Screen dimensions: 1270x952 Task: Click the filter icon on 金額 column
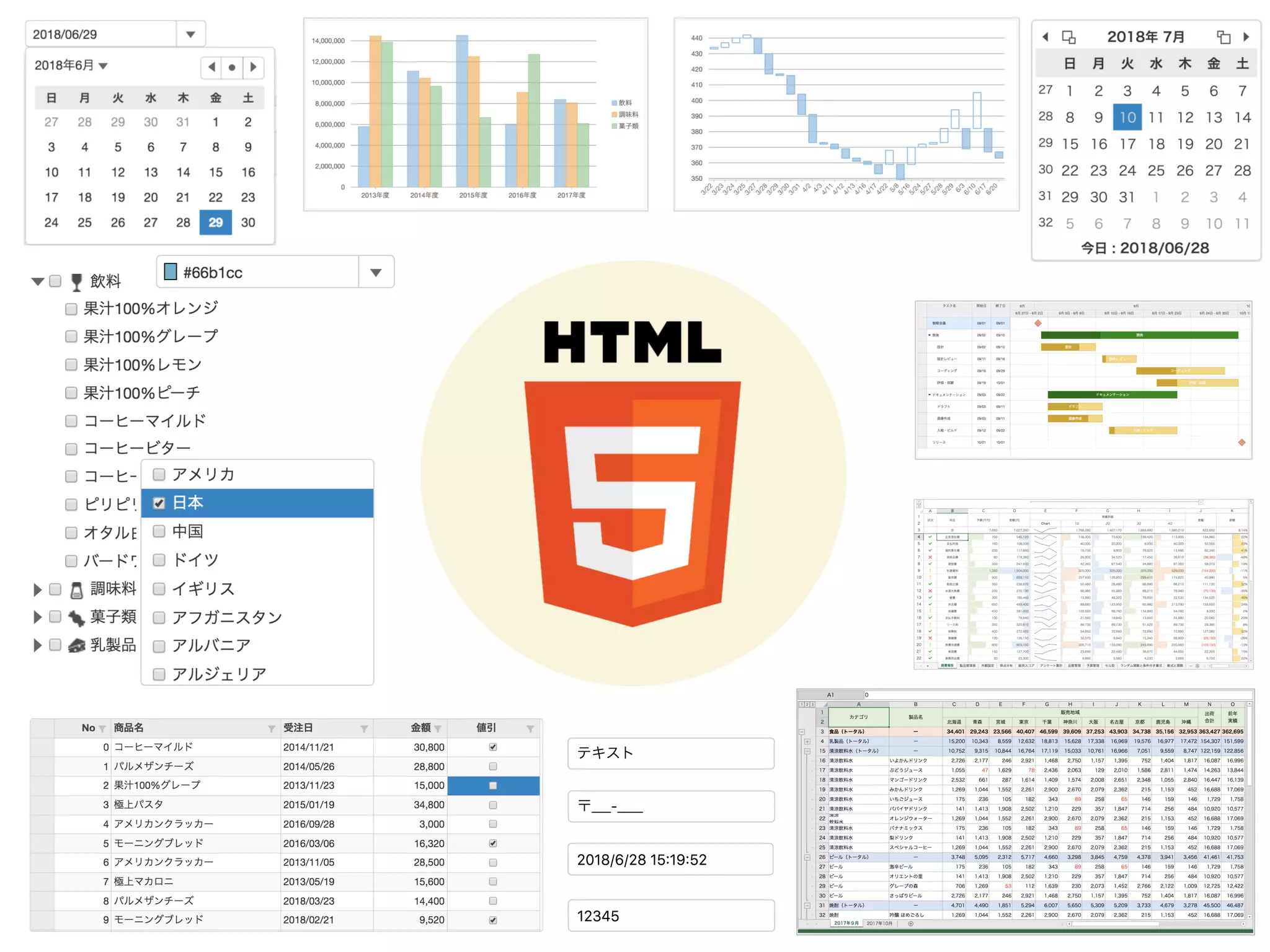click(x=438, y=729)
